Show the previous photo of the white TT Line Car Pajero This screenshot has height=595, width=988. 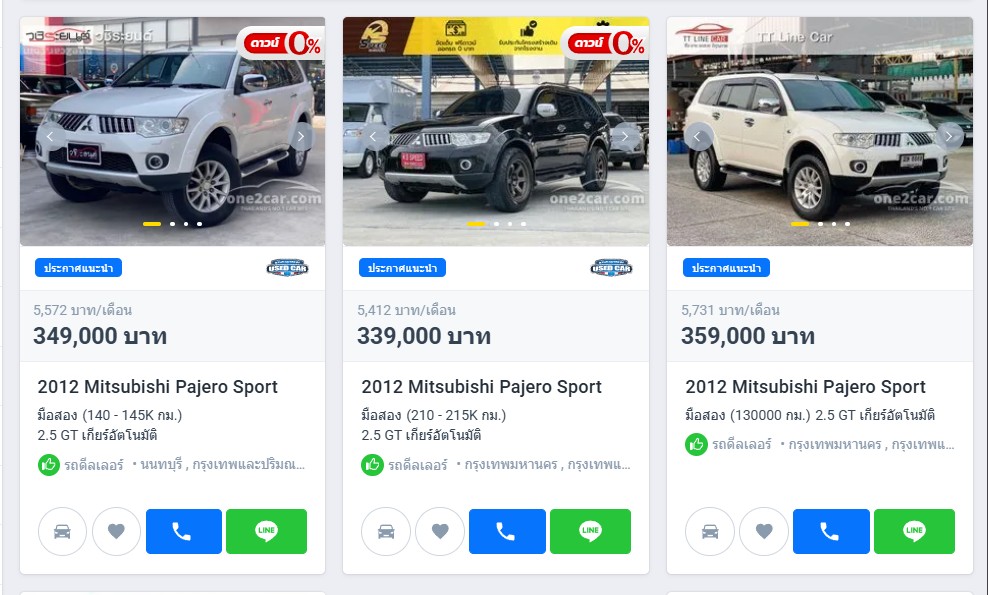coord(698,136)
